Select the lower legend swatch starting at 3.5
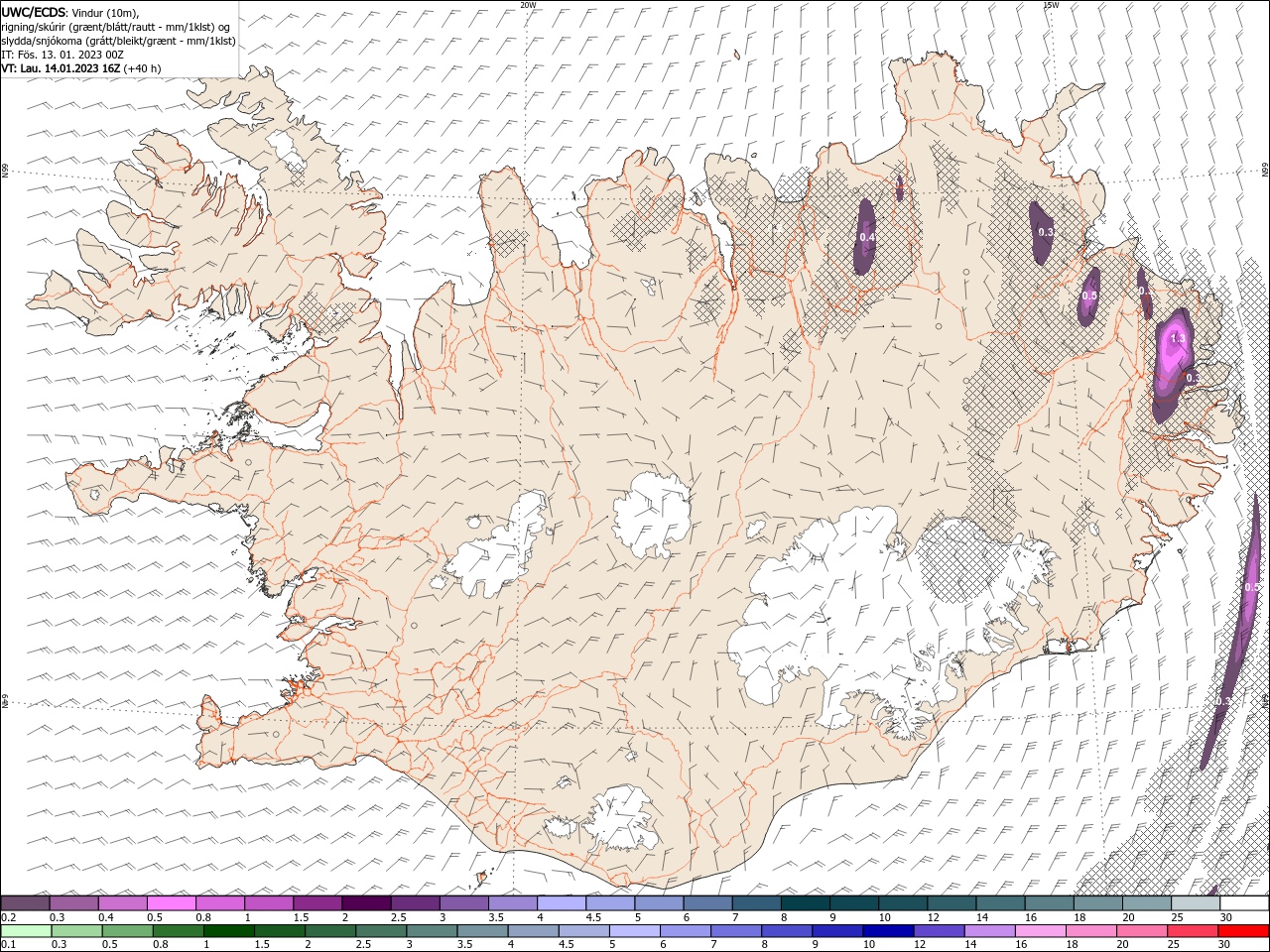Viewport: 1270px width, 952px height. (482, 931)
